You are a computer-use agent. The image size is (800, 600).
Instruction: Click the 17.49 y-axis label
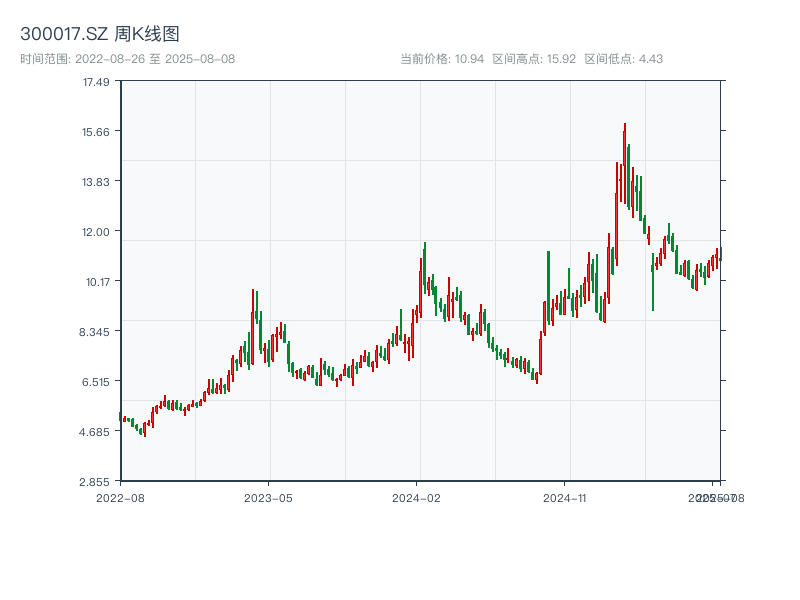[x=96, y=82]
